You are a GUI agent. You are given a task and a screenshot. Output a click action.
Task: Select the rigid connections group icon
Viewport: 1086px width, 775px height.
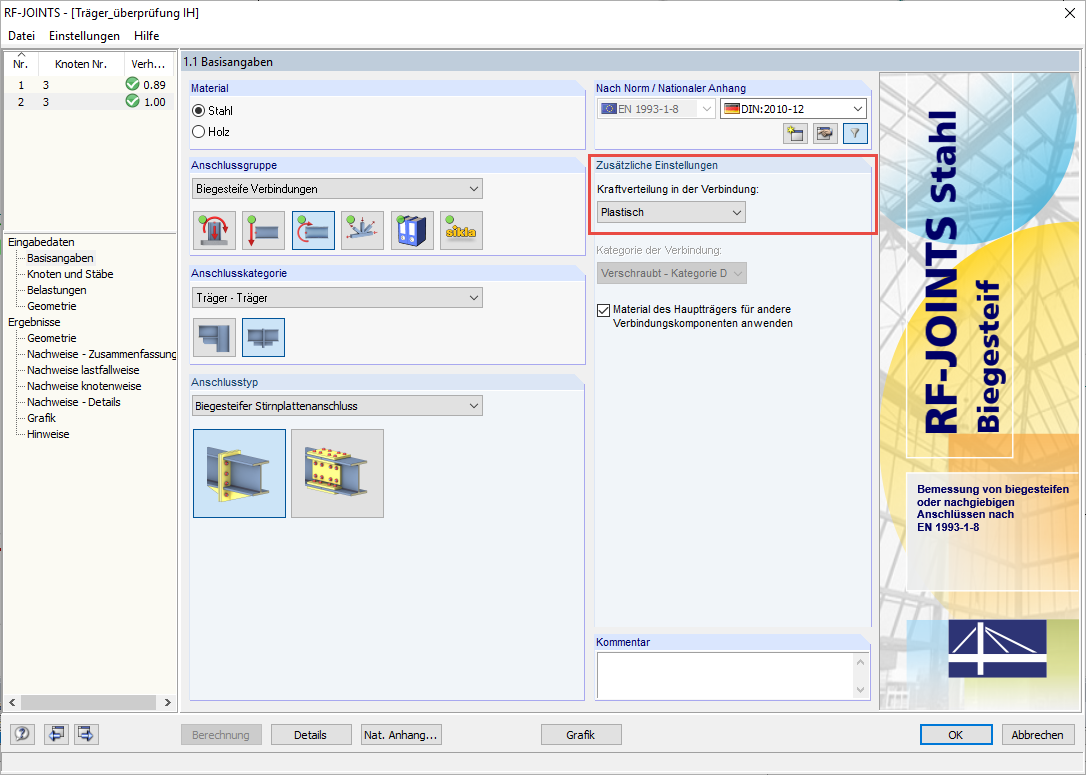(313, 231)
